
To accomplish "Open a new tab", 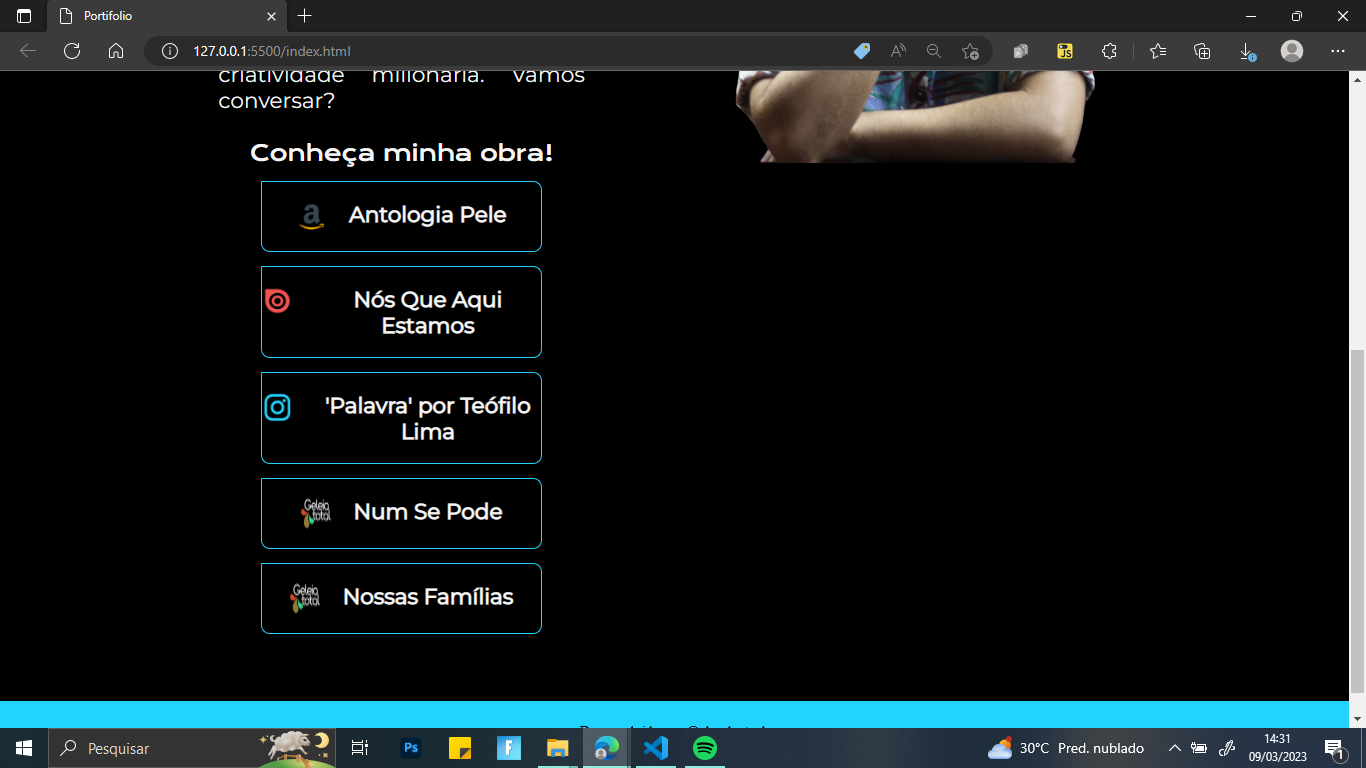I will click(x=305, y=16).
